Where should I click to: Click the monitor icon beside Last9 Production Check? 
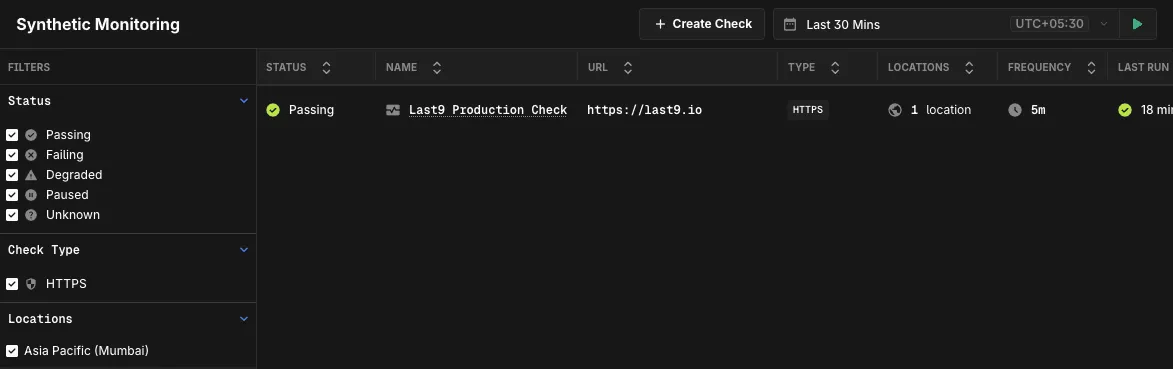coord(393,110)
